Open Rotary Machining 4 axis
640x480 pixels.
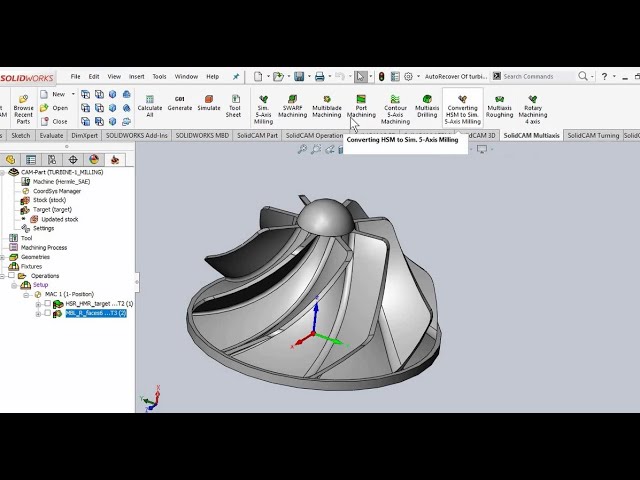click(533, 109)
